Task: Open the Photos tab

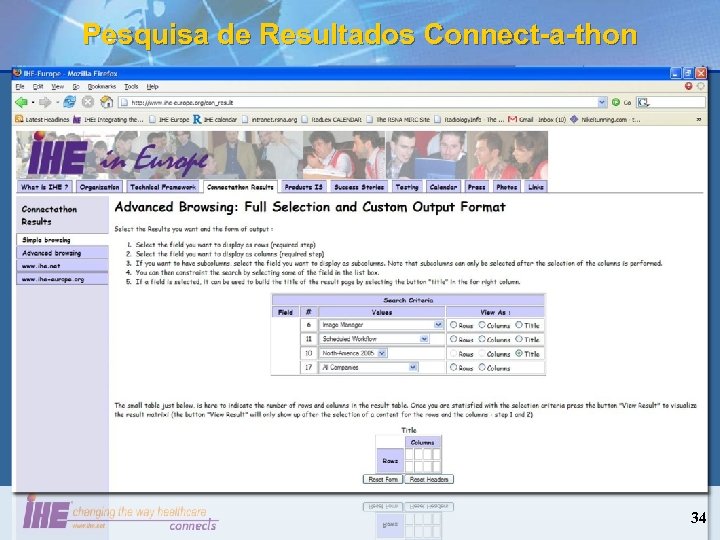Action: (506, 187)
